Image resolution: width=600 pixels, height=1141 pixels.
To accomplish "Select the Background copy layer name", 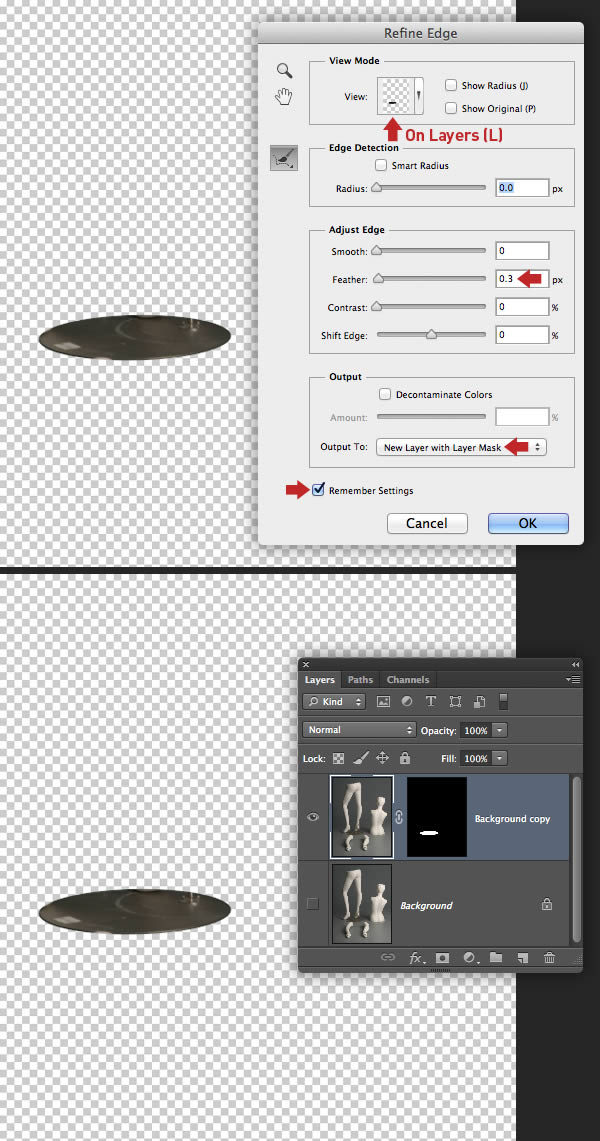I will tap(513, 819).
